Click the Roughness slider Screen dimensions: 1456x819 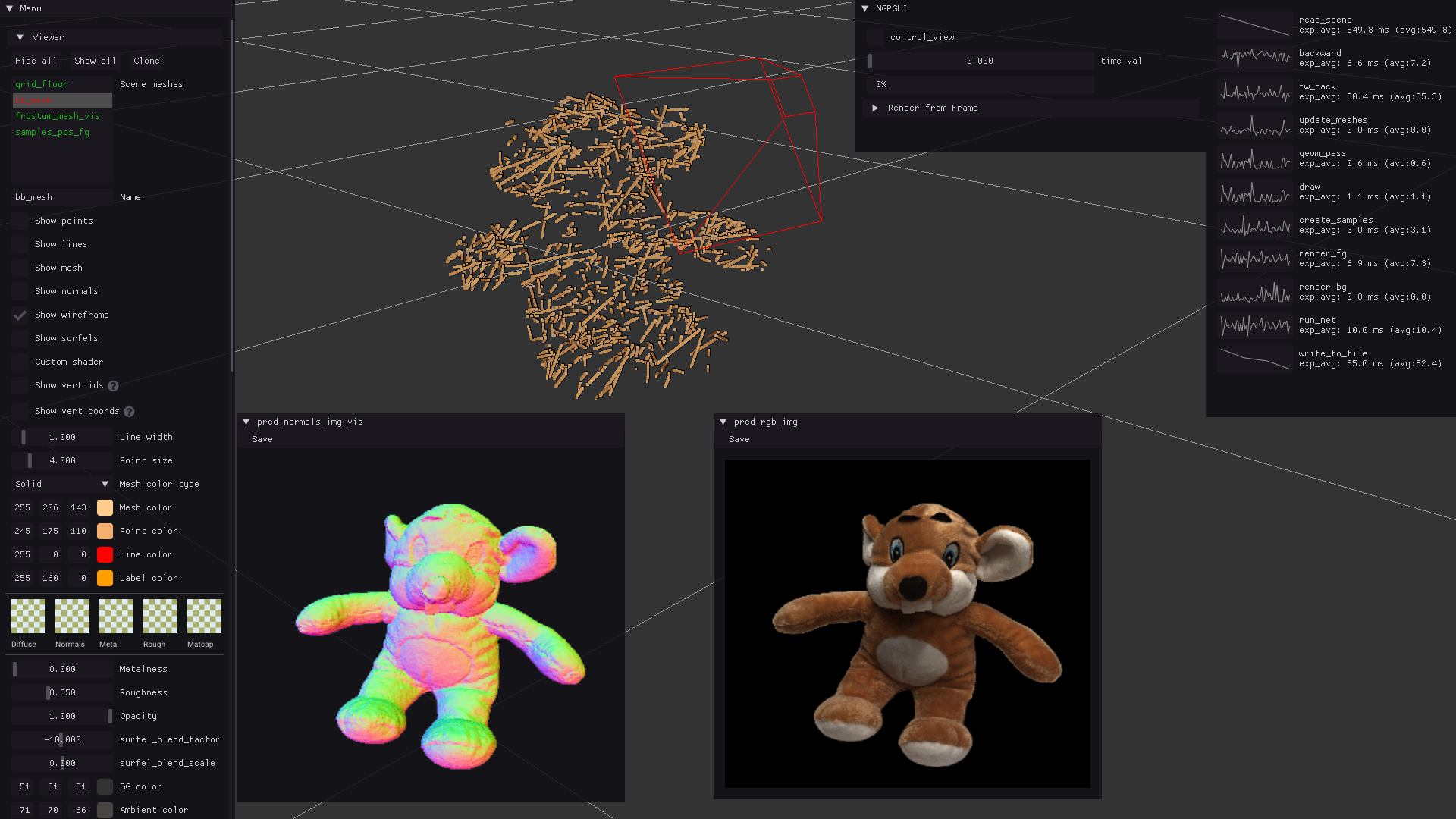click(x=62, y=692)
